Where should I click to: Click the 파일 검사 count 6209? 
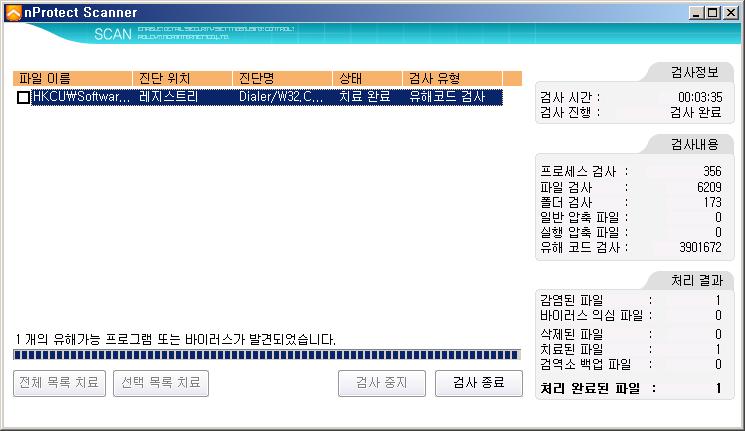coord(709,187)
